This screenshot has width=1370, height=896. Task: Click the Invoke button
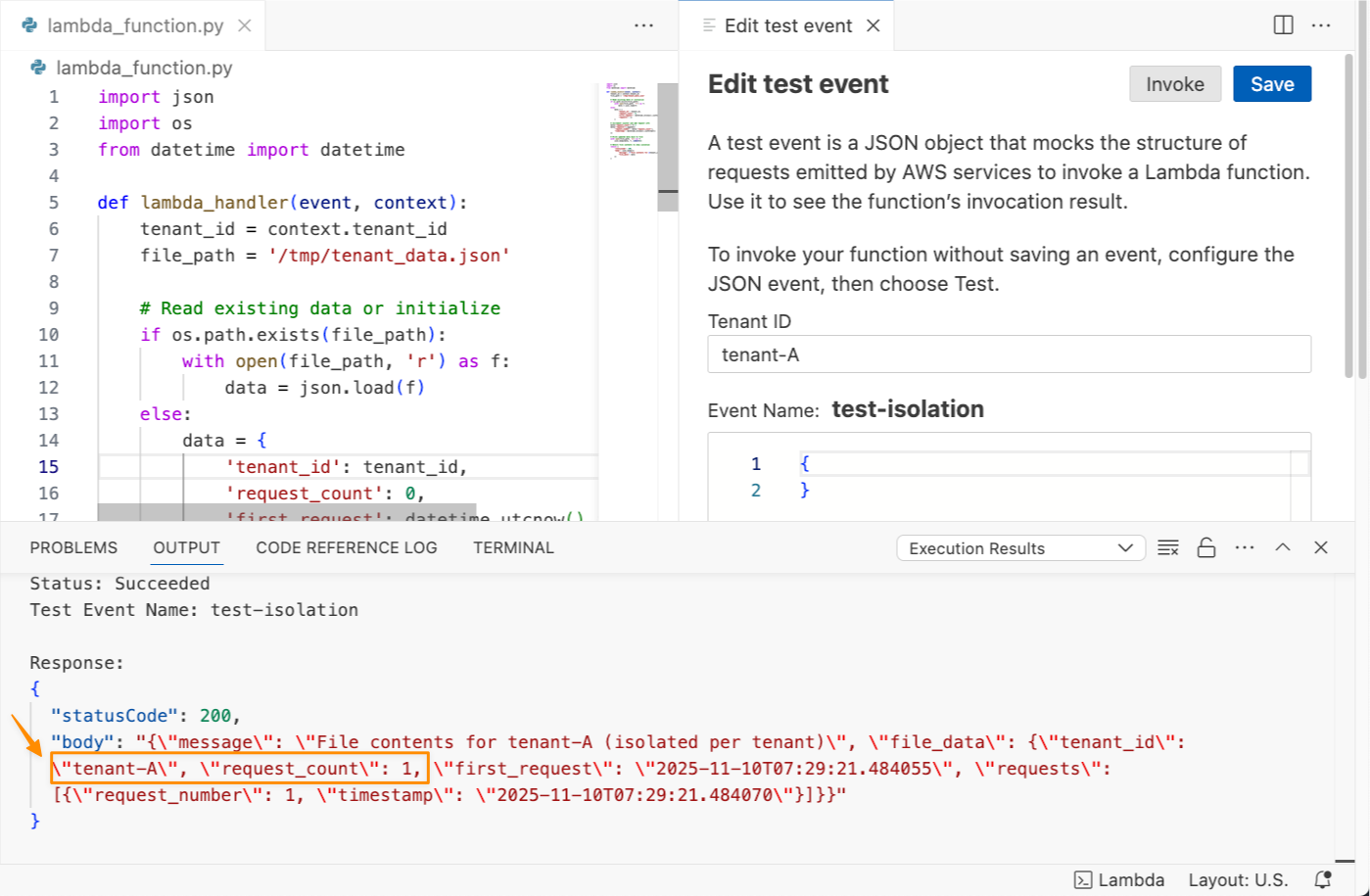(1175, 84)
